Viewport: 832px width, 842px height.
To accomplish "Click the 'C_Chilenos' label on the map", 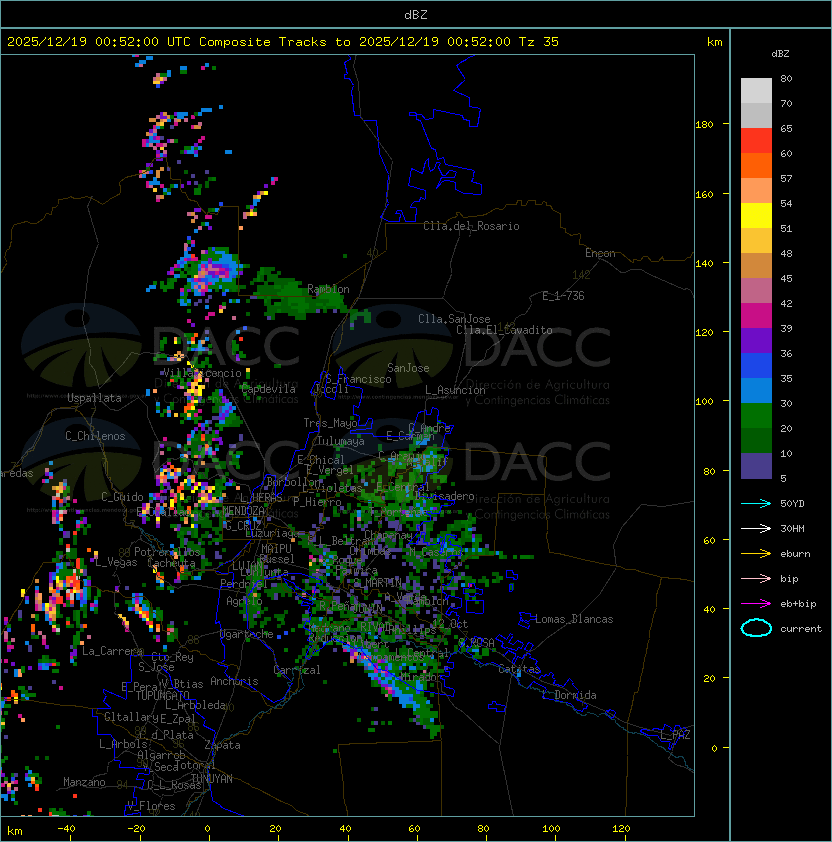I will pos(95,436).
